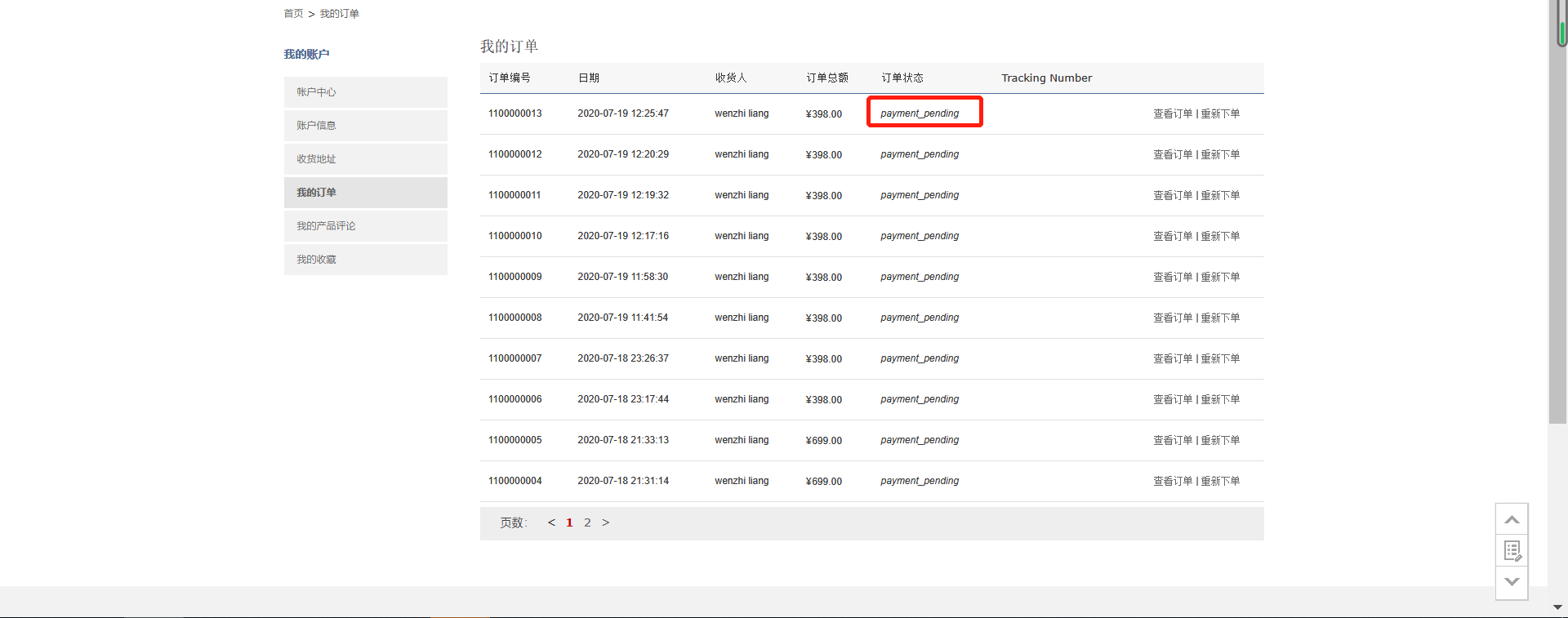Reorder order 1100000006 via 重新下单
Screen dimensions: 1568x618
[1220, 400]
